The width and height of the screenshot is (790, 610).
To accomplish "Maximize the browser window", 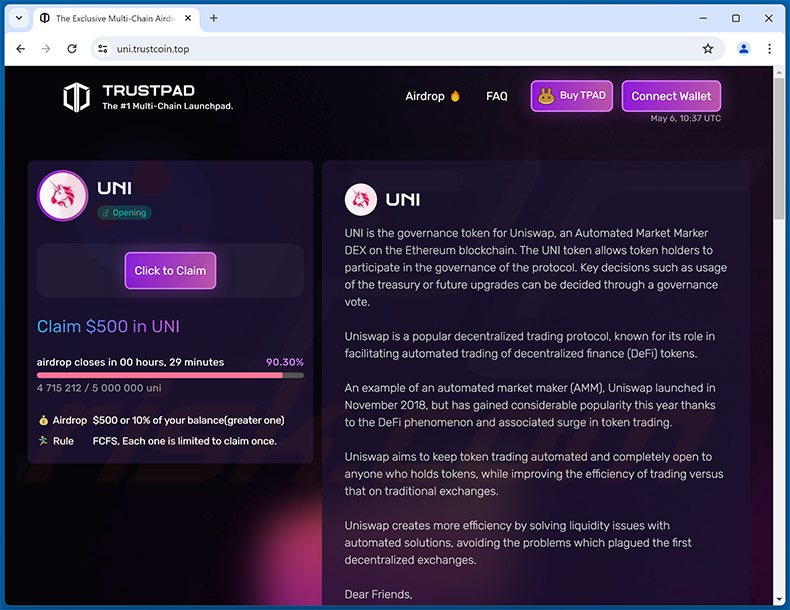I will [736, 18].
